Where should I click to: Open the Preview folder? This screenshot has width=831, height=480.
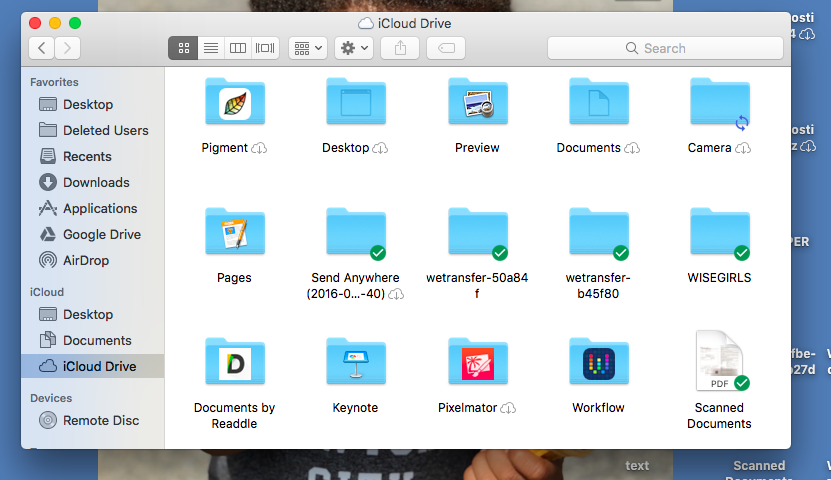click(x=478, y=102)
